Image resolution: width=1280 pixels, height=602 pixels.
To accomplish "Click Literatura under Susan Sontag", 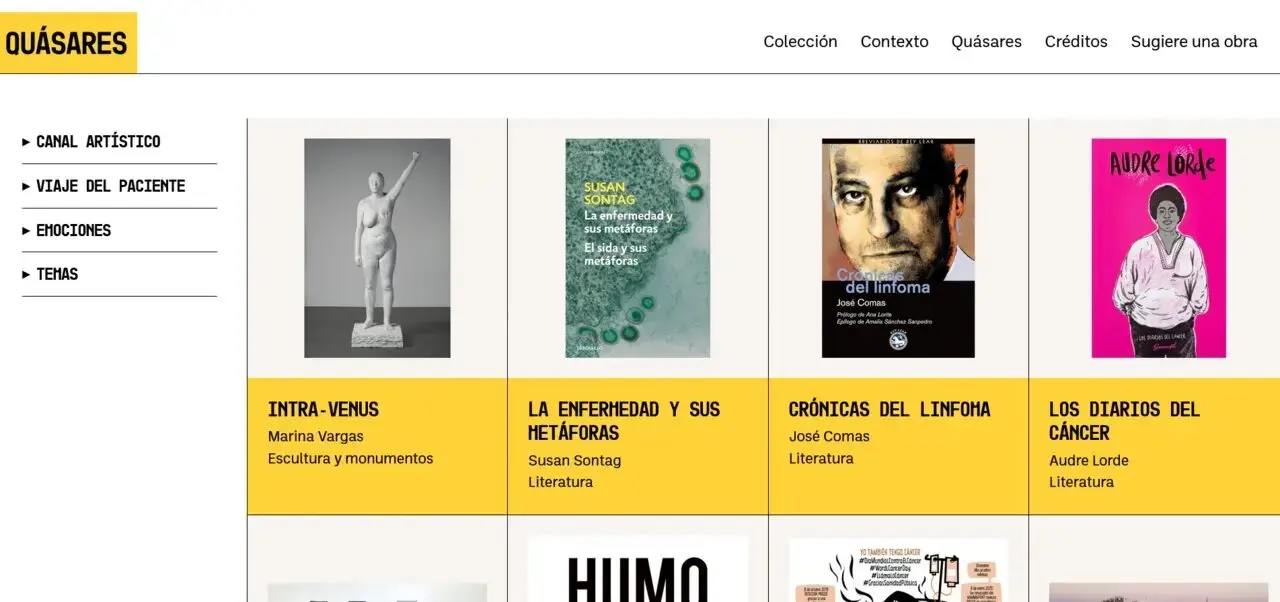I will coord(560,482).
